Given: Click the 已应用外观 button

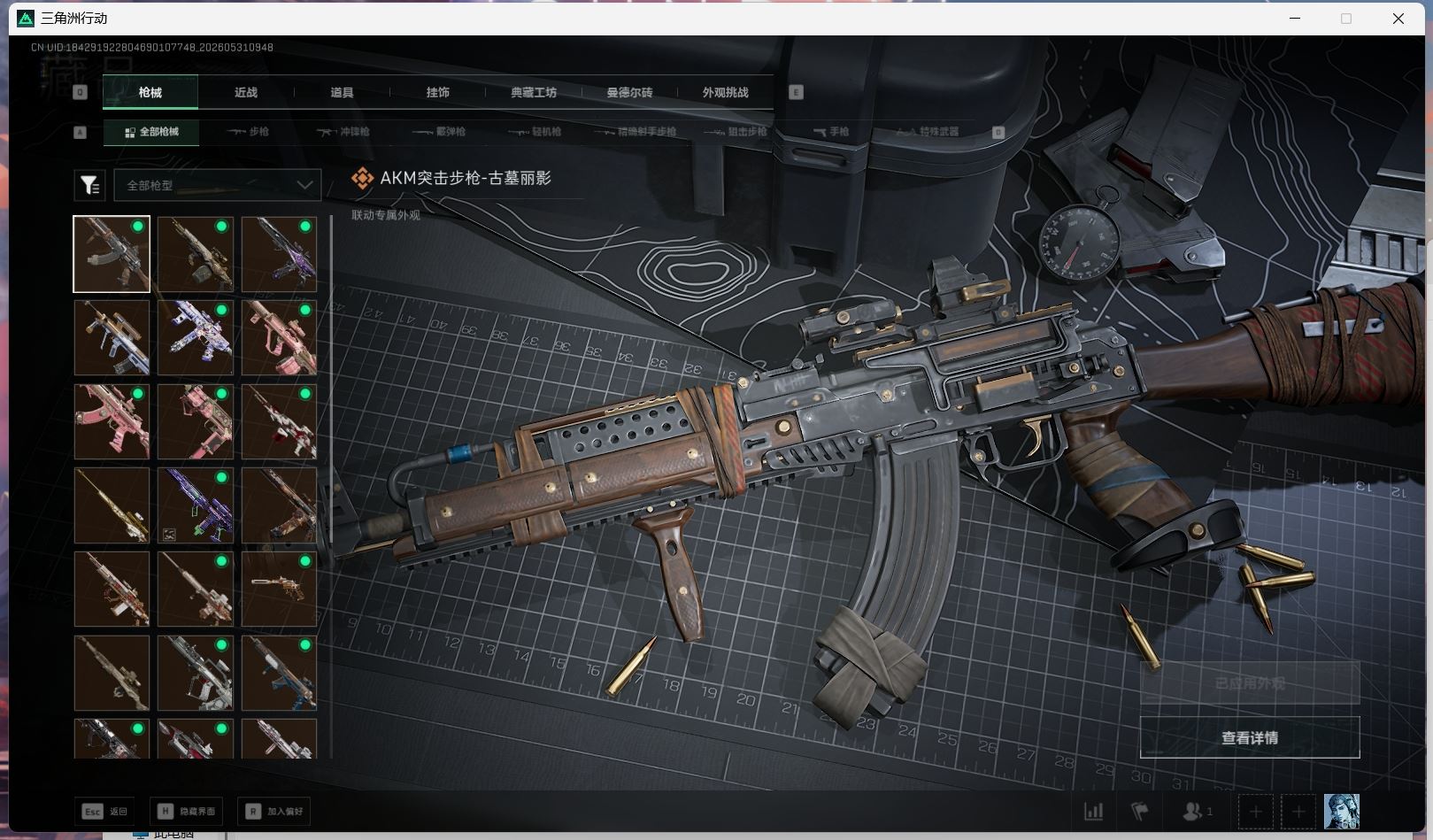Looking at the screenshot, I should [x=1250, y=683].
